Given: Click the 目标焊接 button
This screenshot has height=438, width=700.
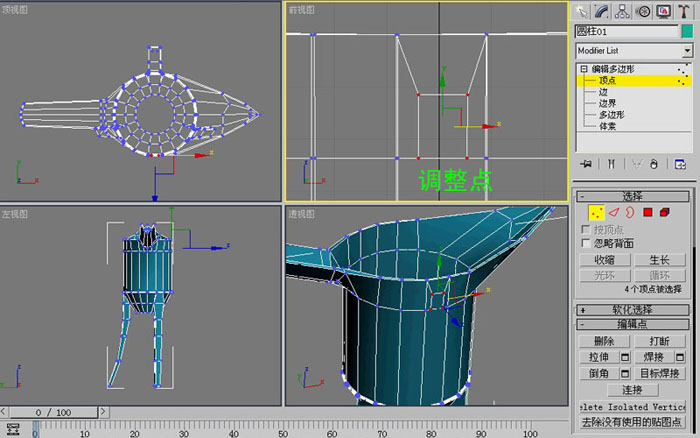Looking at the screenshot, I should click(660, 373).
